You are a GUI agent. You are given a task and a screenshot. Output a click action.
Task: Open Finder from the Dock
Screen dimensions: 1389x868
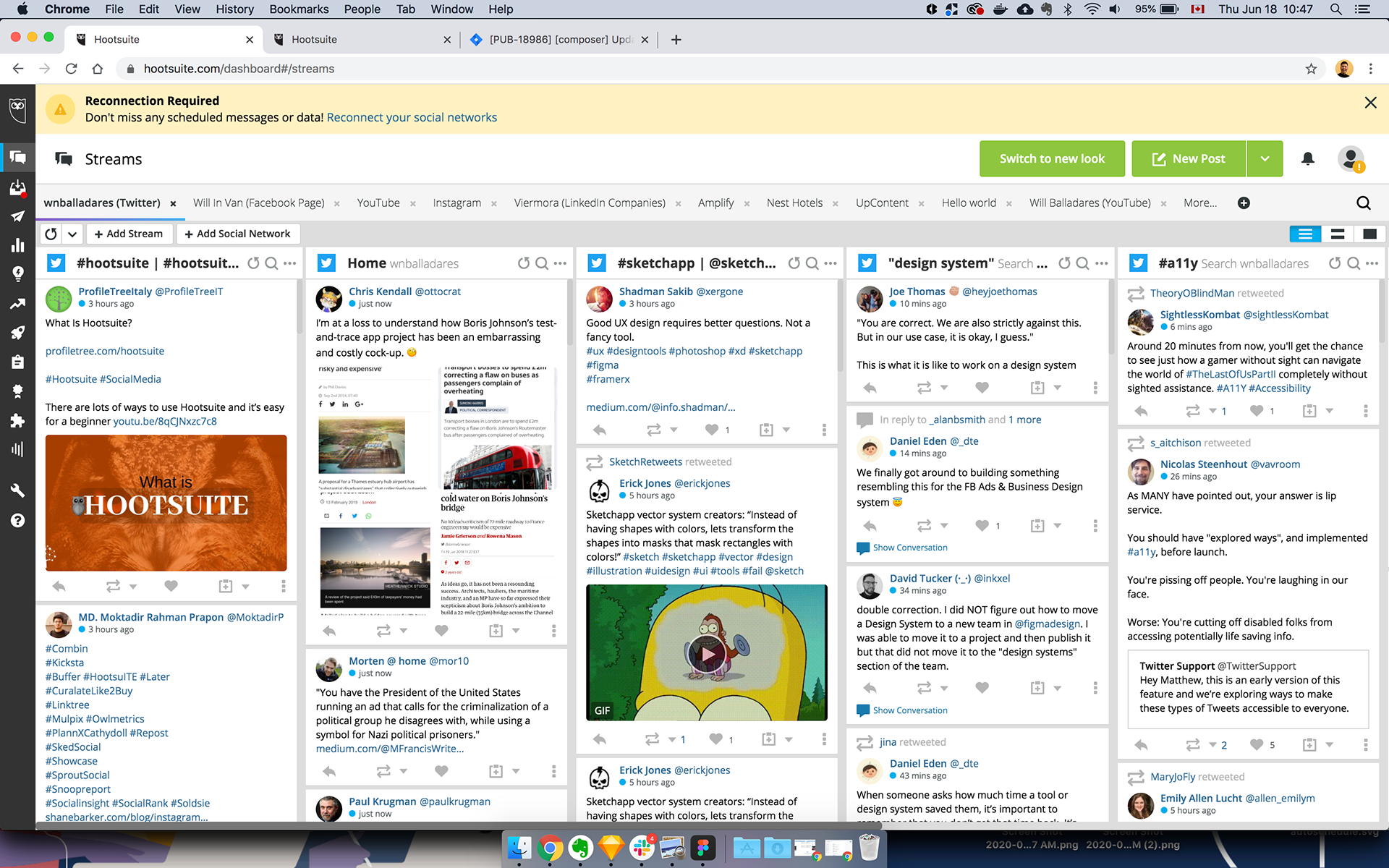click(519, 848)
